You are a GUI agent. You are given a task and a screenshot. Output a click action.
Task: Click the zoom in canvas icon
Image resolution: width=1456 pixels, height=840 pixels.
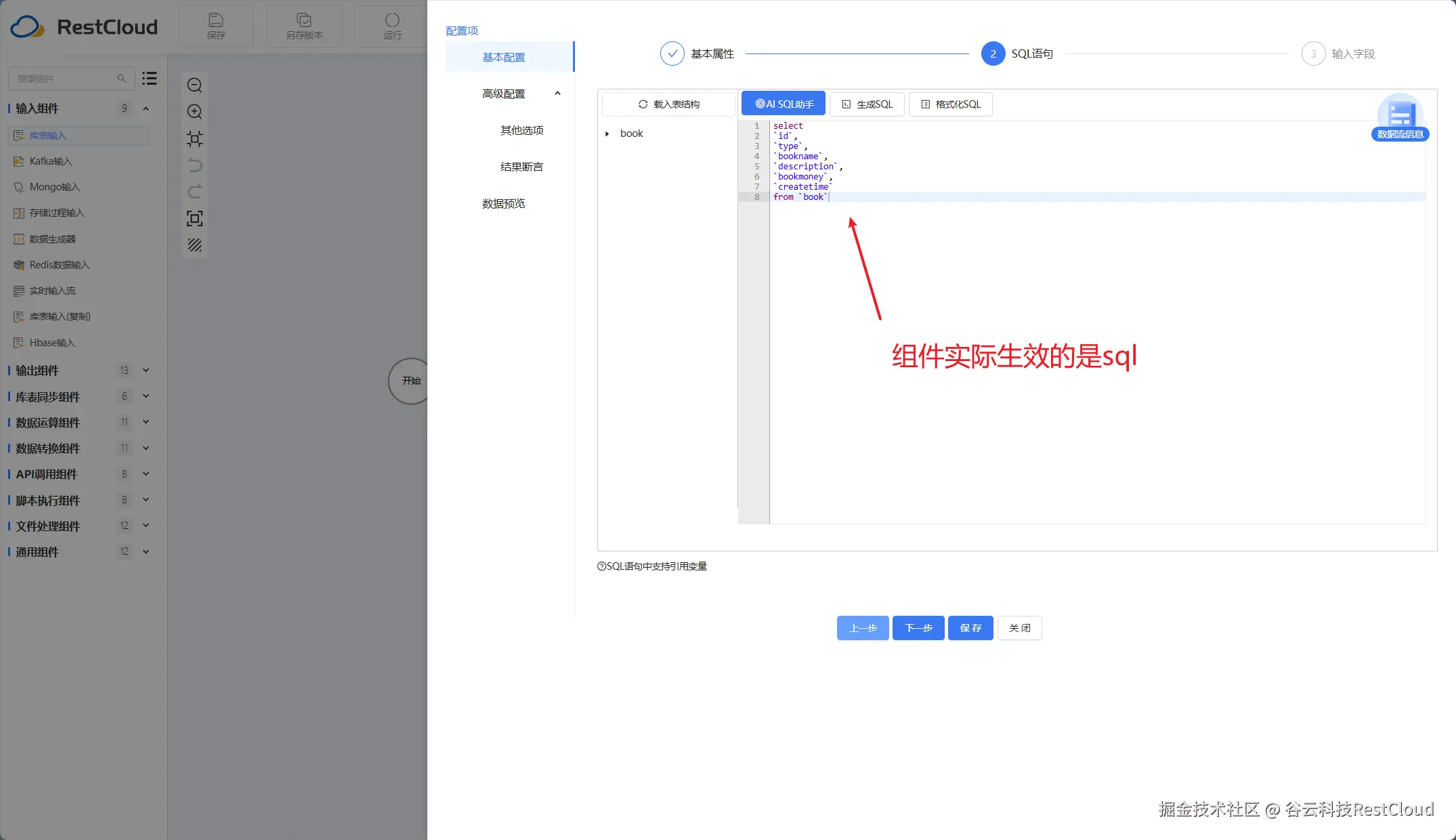point(194,112)
